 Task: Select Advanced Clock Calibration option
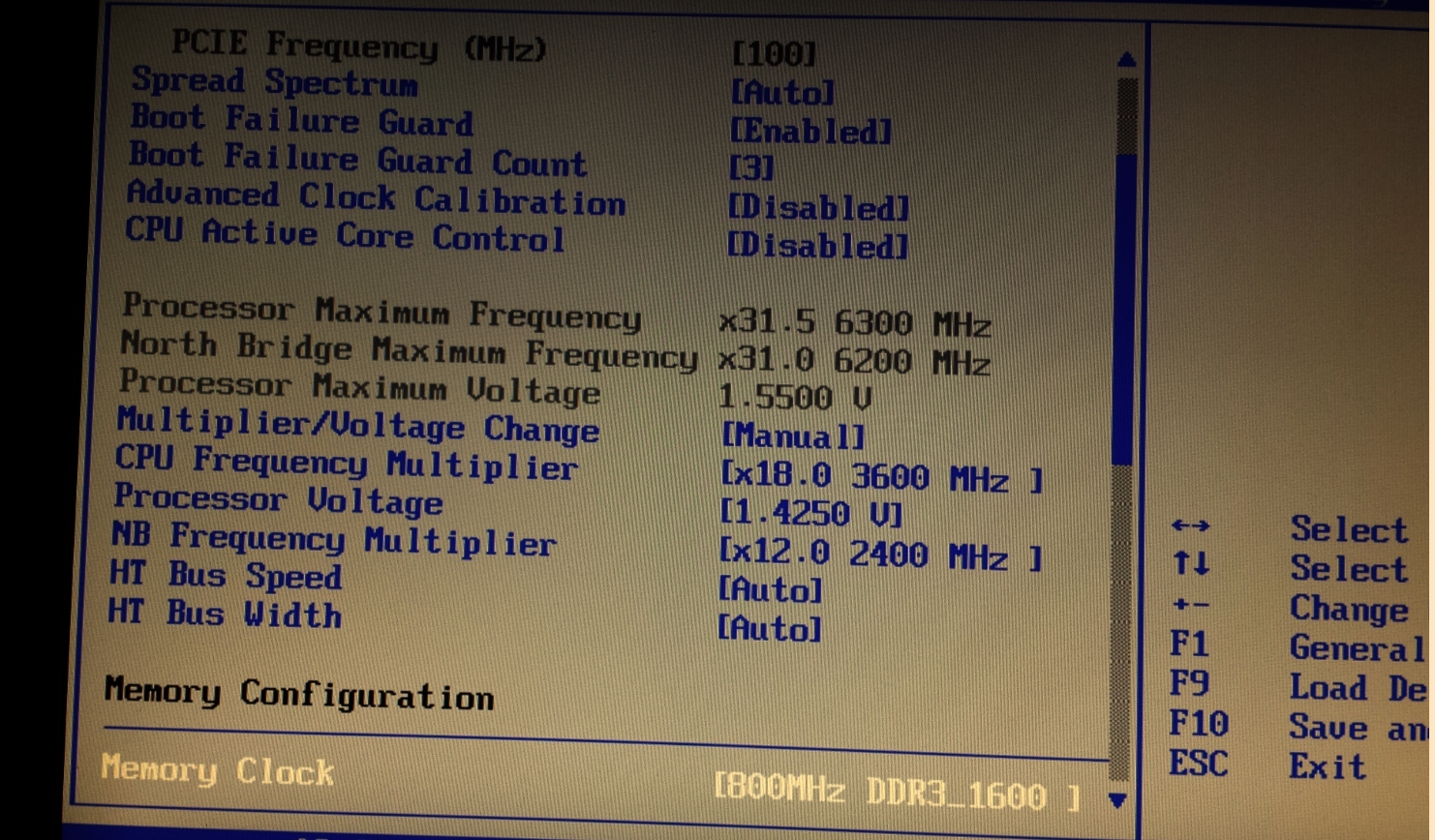[376, 197]
